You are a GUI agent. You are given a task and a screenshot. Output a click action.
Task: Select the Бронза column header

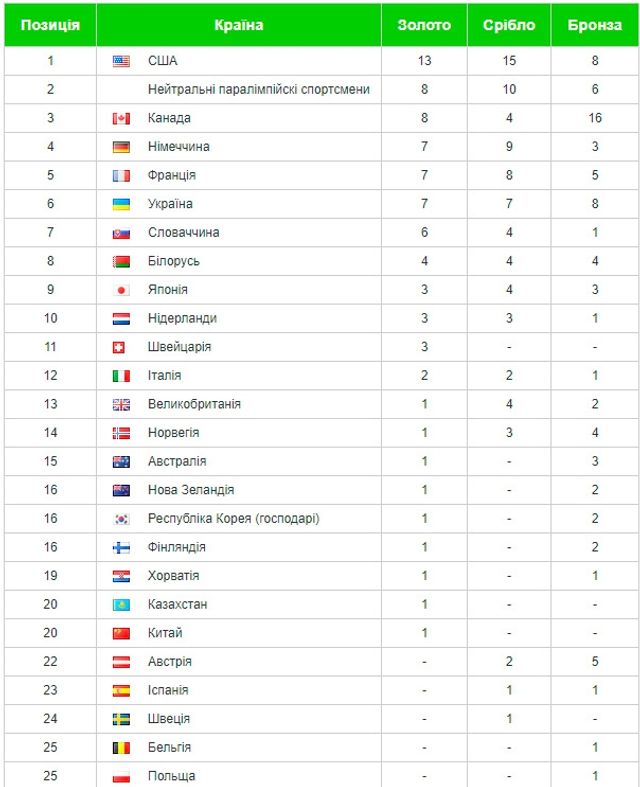coord(595,25)
